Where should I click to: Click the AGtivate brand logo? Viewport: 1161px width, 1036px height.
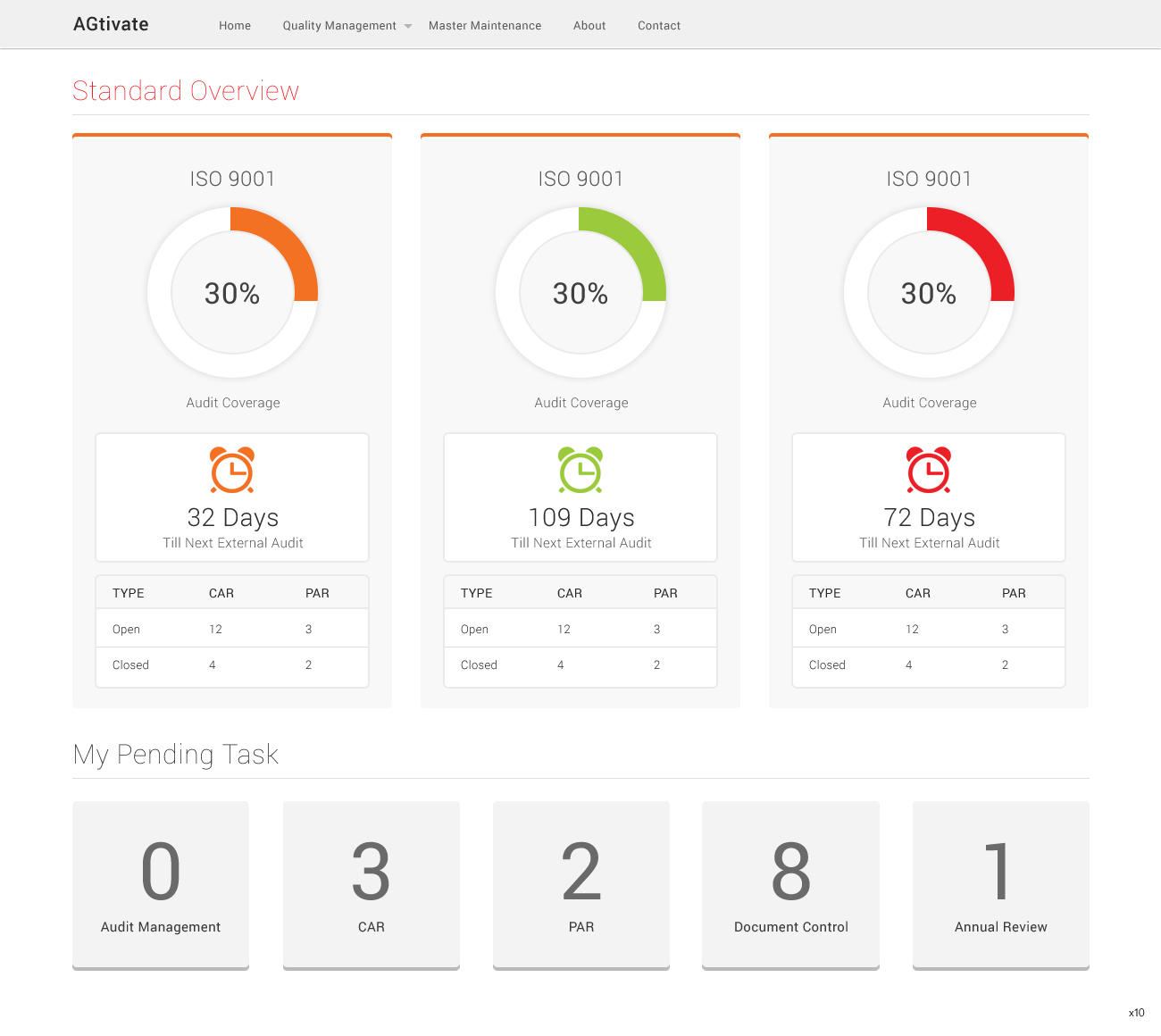(x=111, y=24)
